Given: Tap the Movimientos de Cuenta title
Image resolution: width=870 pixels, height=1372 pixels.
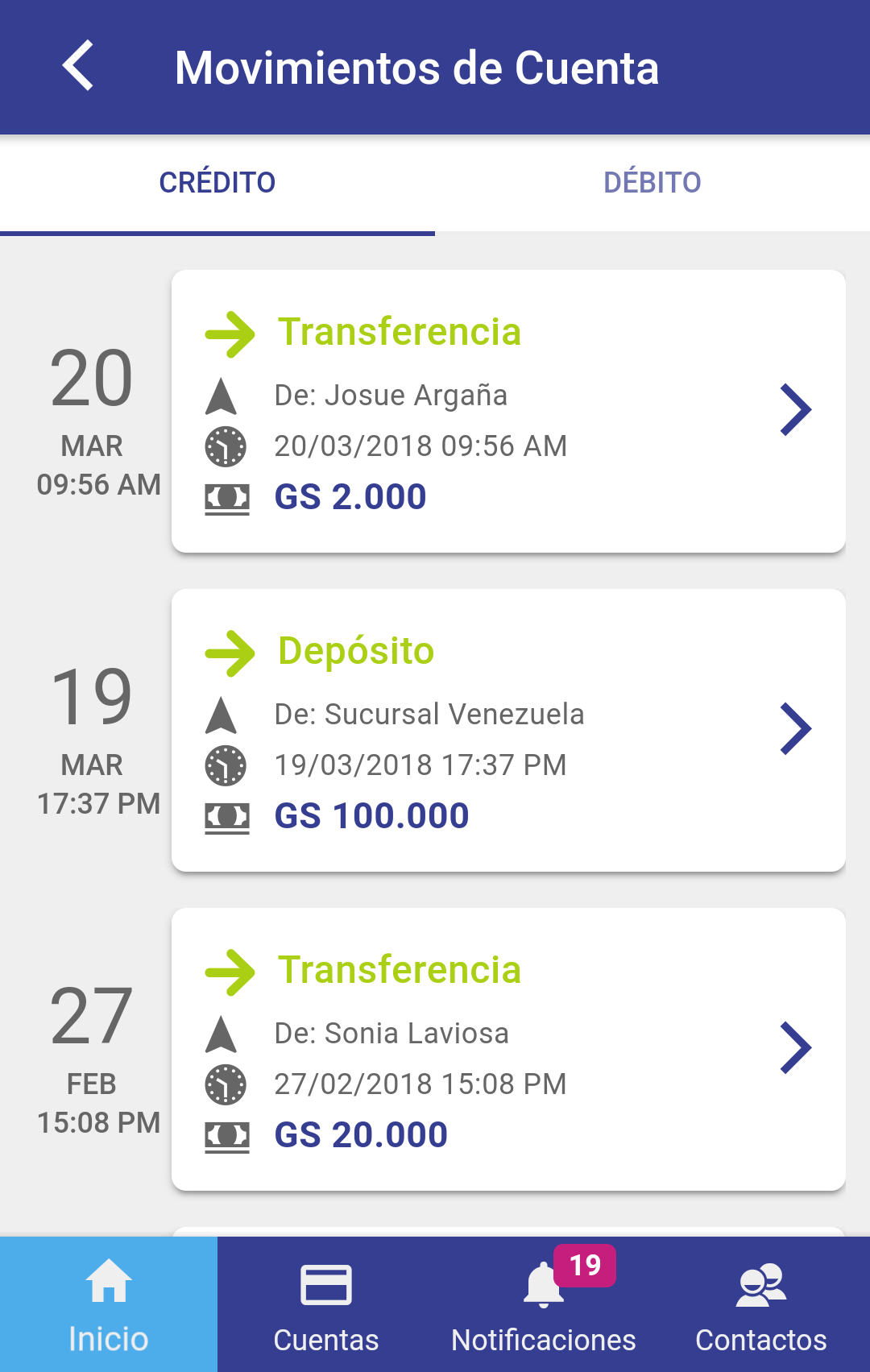Looking at the screenshot, I should click(416, 68).
